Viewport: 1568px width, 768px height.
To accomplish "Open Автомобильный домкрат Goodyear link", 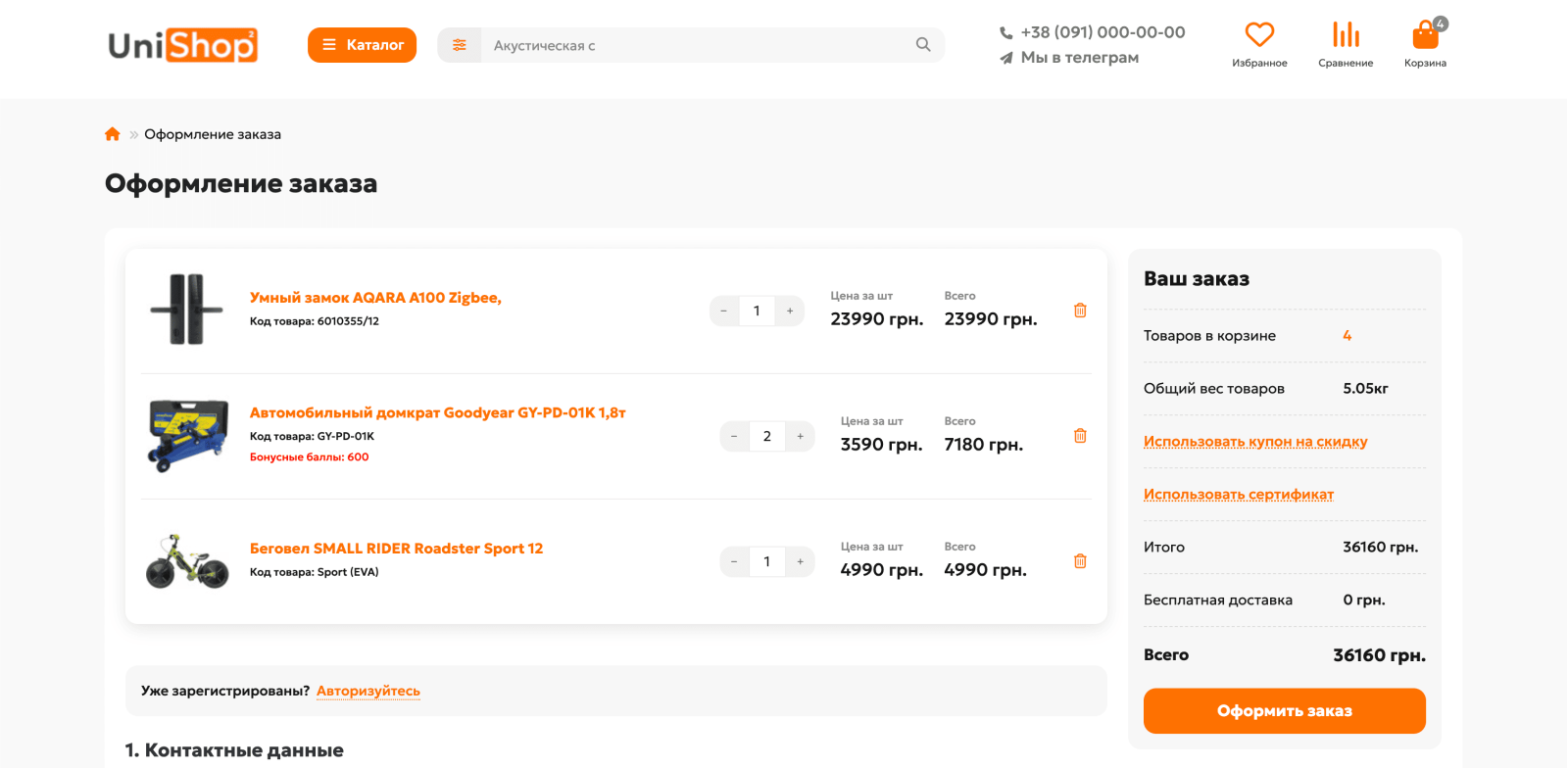I will coord(437,413).
